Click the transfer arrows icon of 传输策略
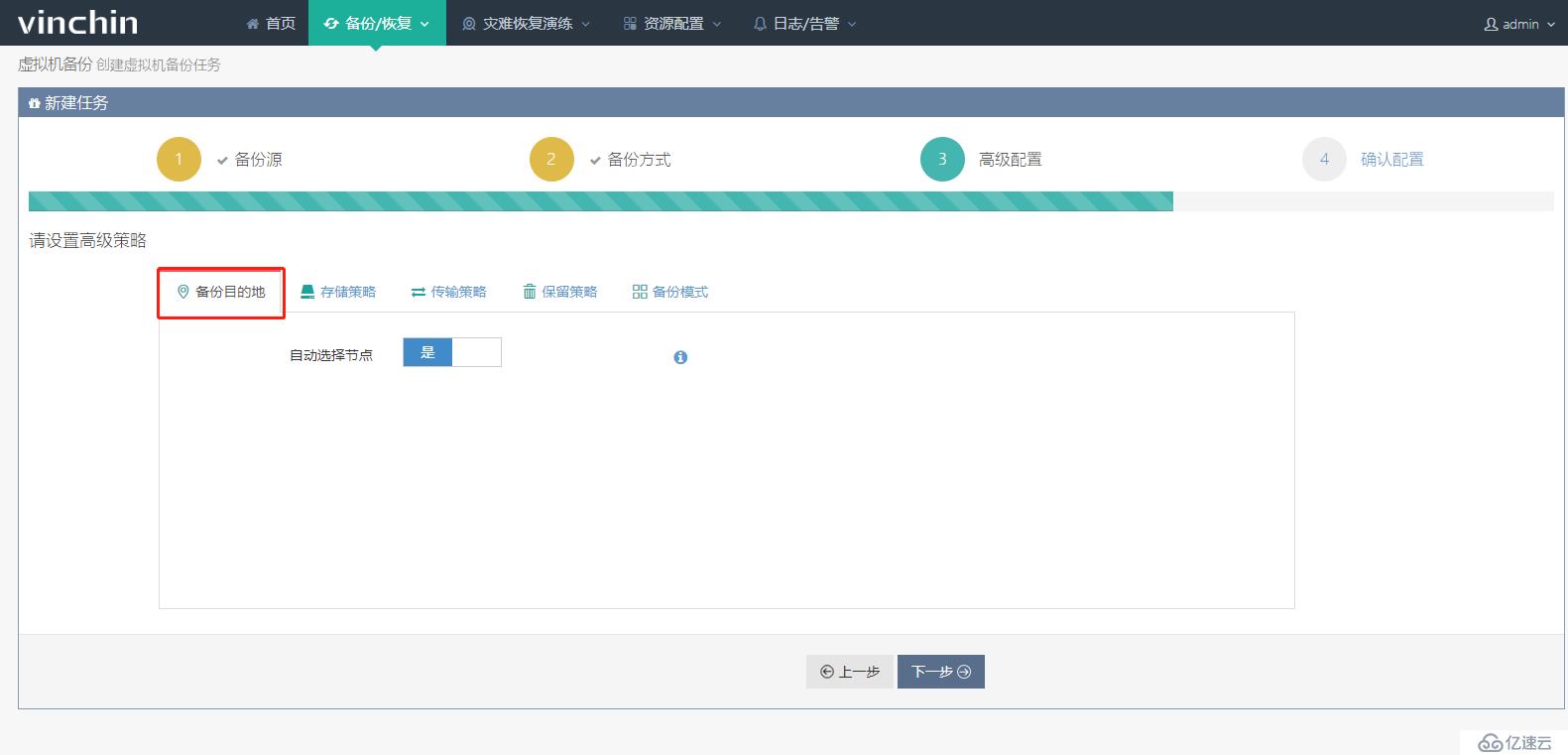 (x=419, y=292)
